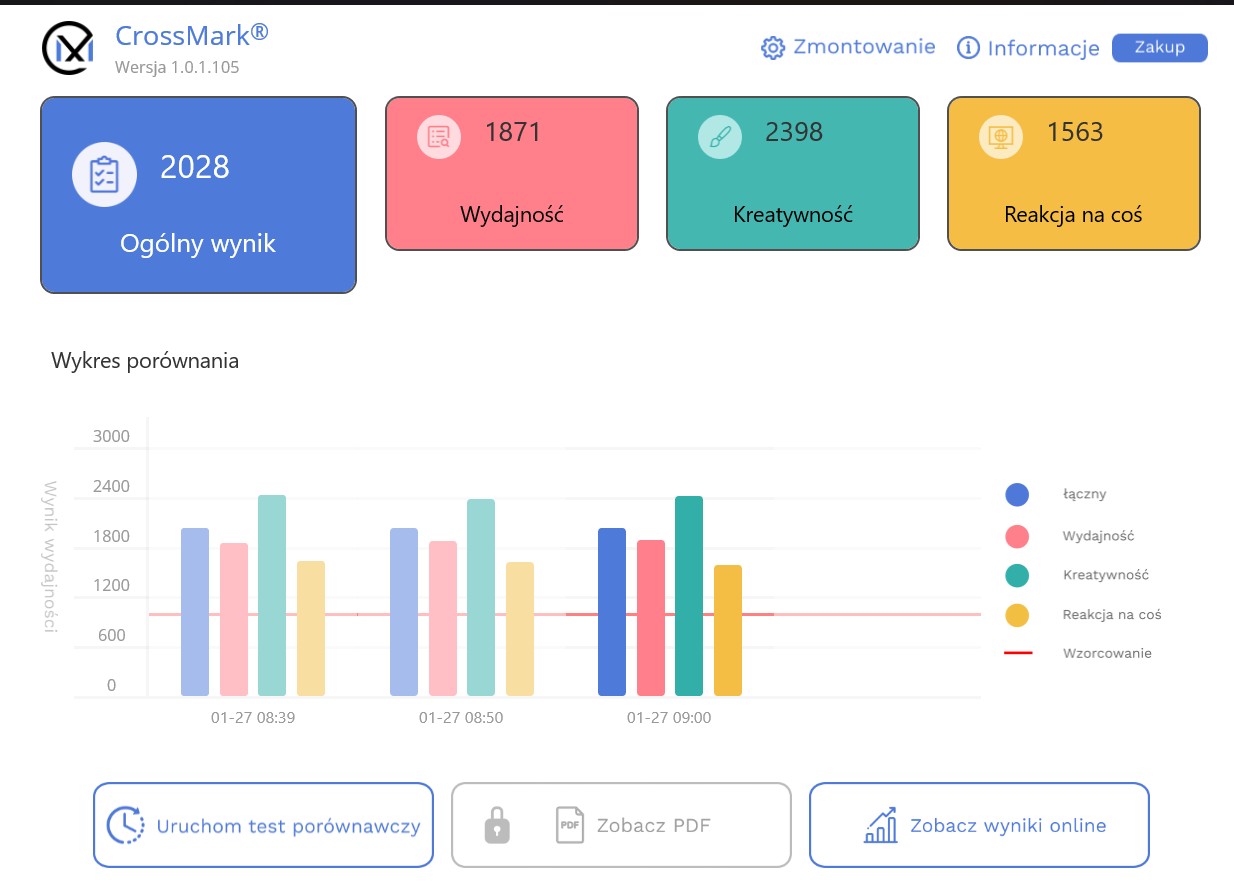Open the Zmontowanie settings menu
Image resolution: width=1234 pixels, height=891 pixels.
pyautogui.click(x=864, y=47)
